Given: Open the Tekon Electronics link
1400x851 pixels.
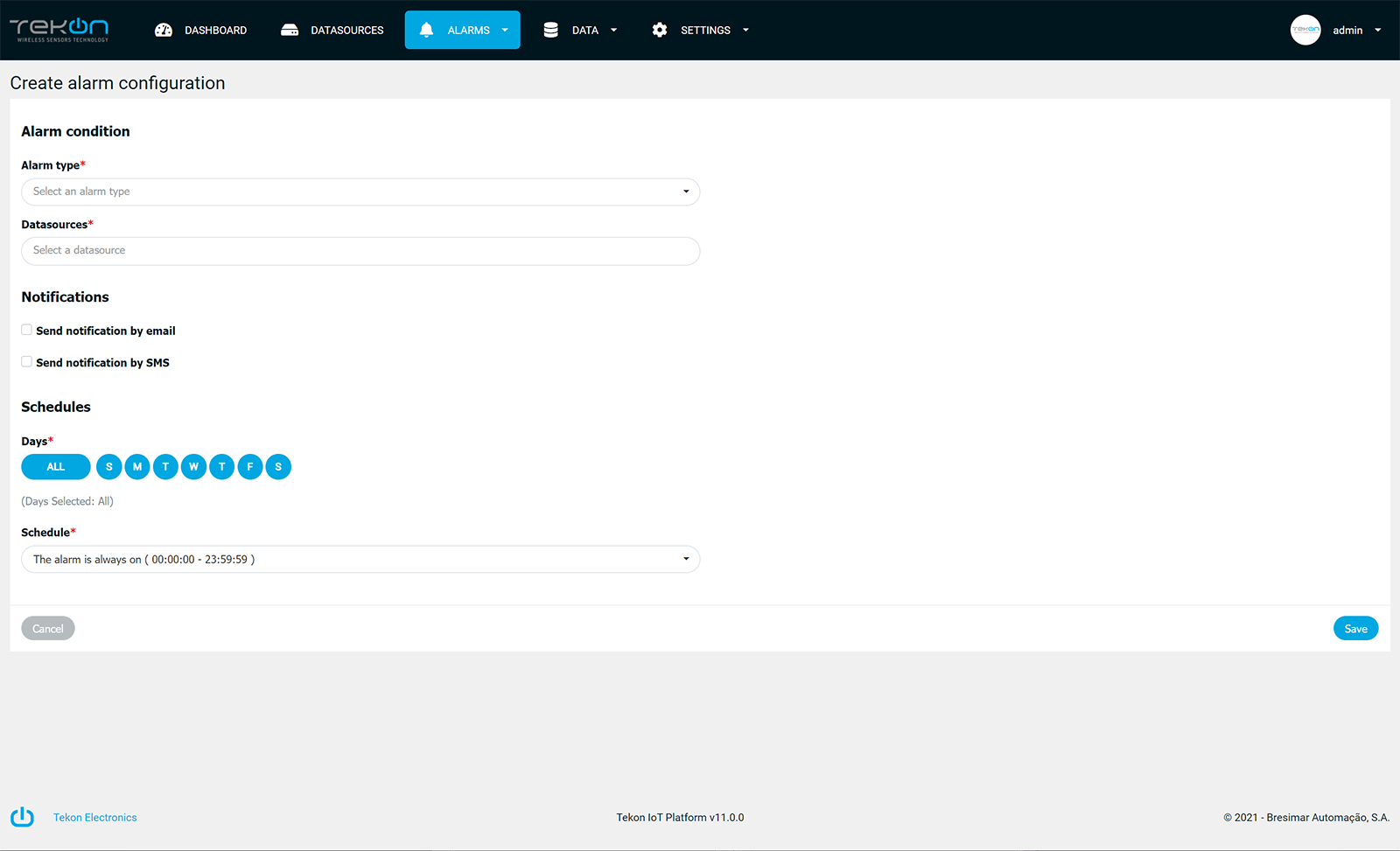Looking at the screenshot, I should coord(95,818).
